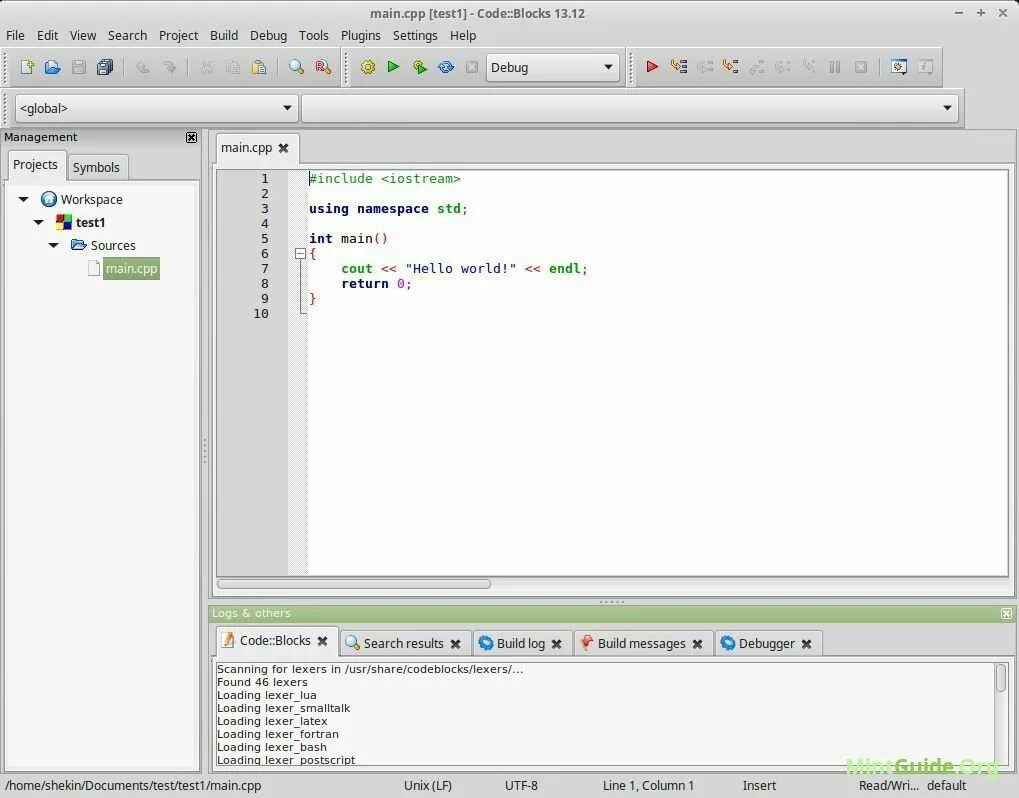The image size is (1019, 798).
Task: Click the Build gear icon
Action: coord(368,67)
